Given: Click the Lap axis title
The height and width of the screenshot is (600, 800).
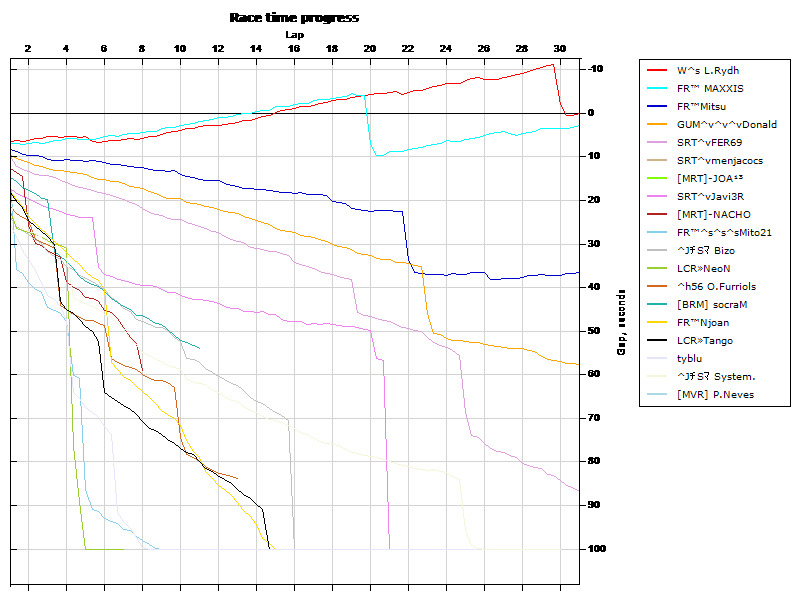Looking at the screenshot, I should click(x=294, y=35).
